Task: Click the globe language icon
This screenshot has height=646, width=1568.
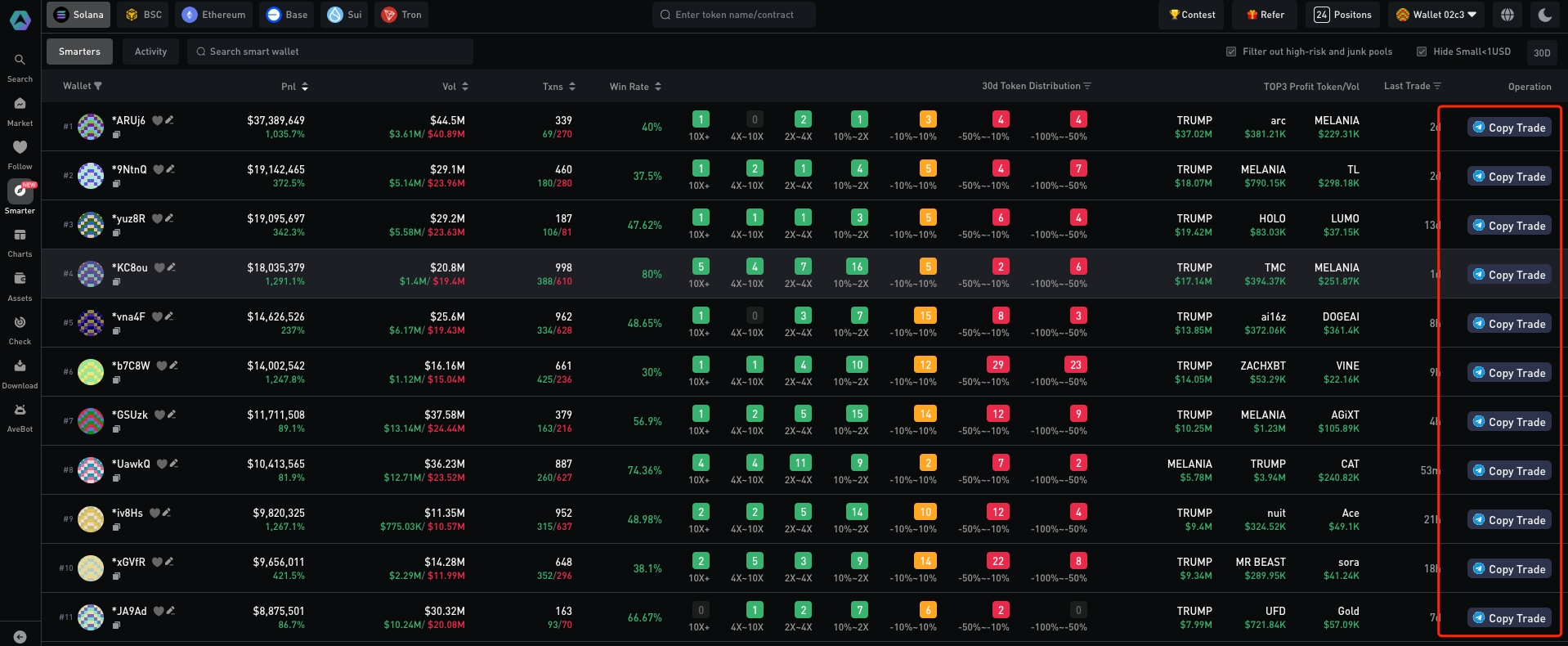Action: tap(1508, 15)
